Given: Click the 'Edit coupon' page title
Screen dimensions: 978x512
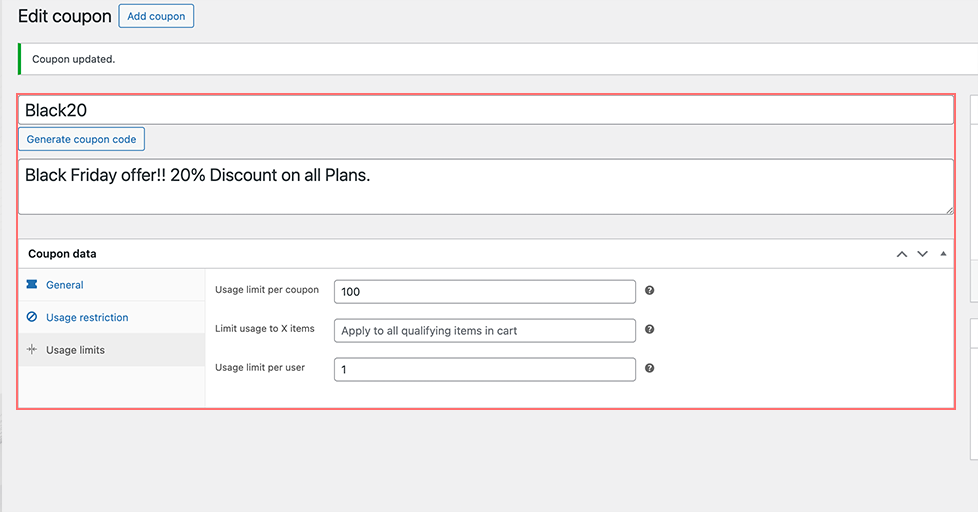Looking at the screenshot, I should pos(64,16).
